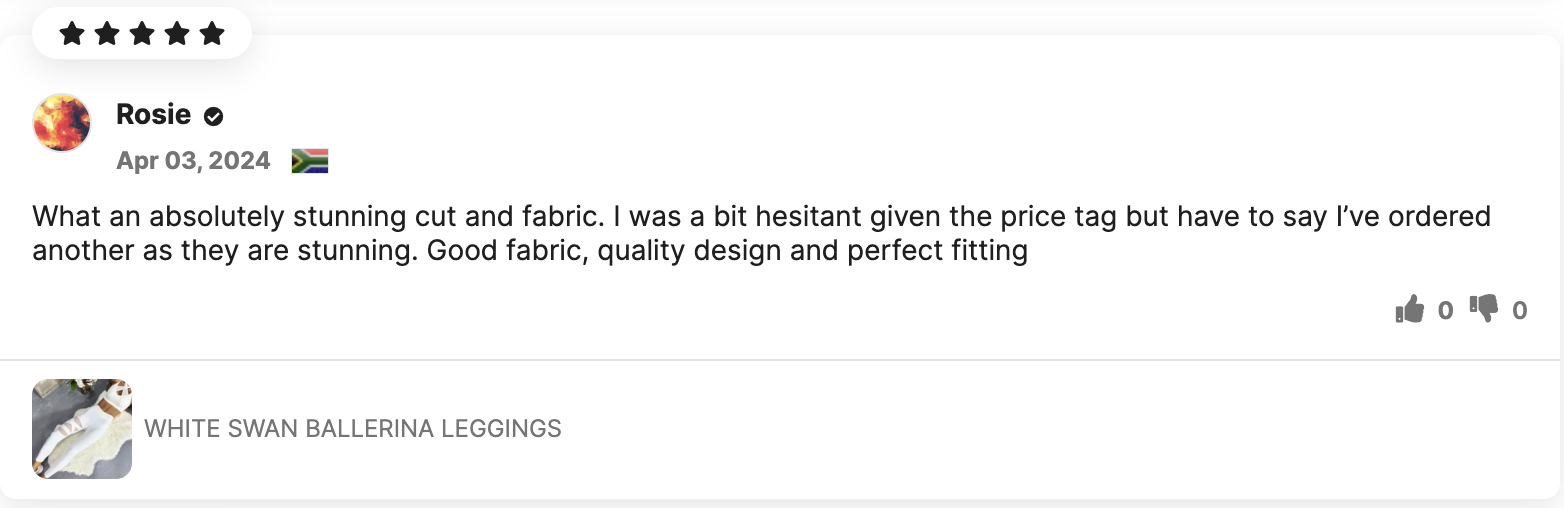Click the Apr 03, 2024 review date
Viewport: 1564px width, 508px height.
pyautogui.click(x=193, y=161)
